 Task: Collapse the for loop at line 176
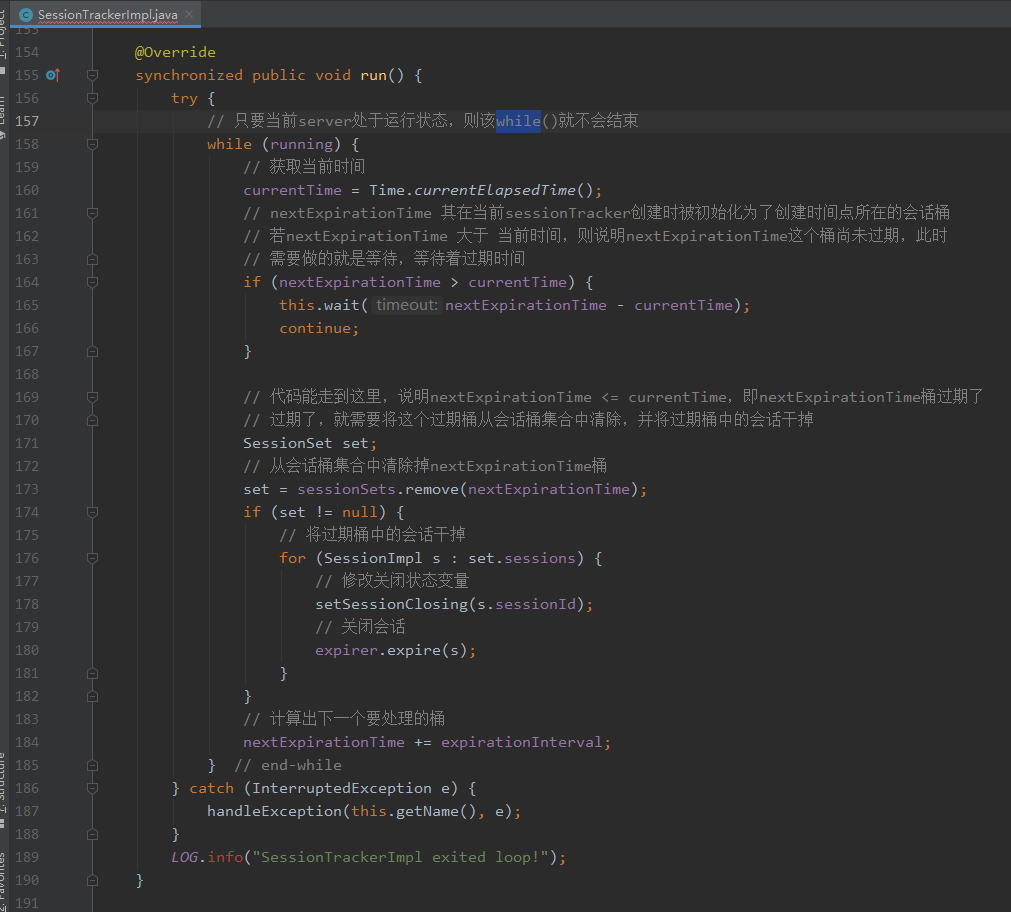(92, 558)
